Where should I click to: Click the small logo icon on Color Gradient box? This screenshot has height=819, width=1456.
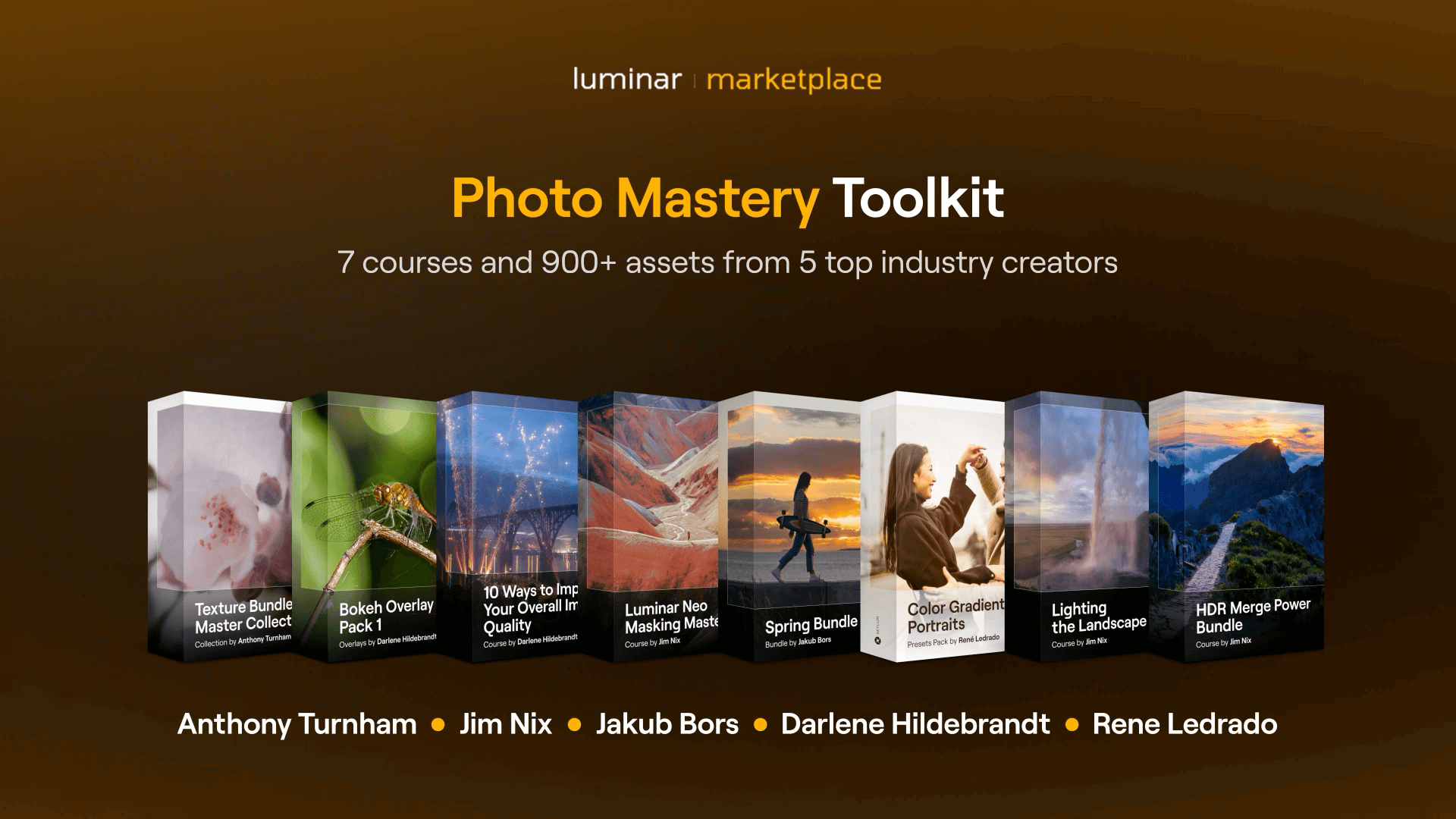pos(878,640)
